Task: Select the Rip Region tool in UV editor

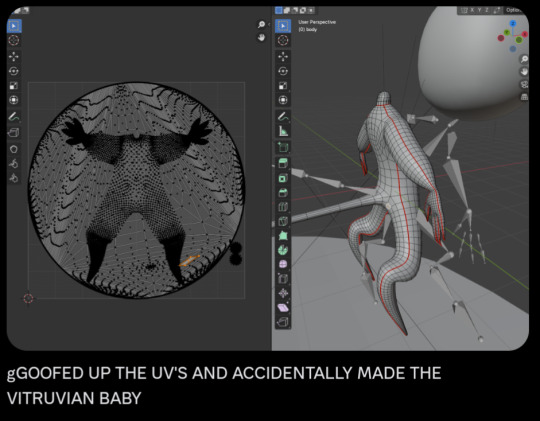Action: tap(14, 132)
